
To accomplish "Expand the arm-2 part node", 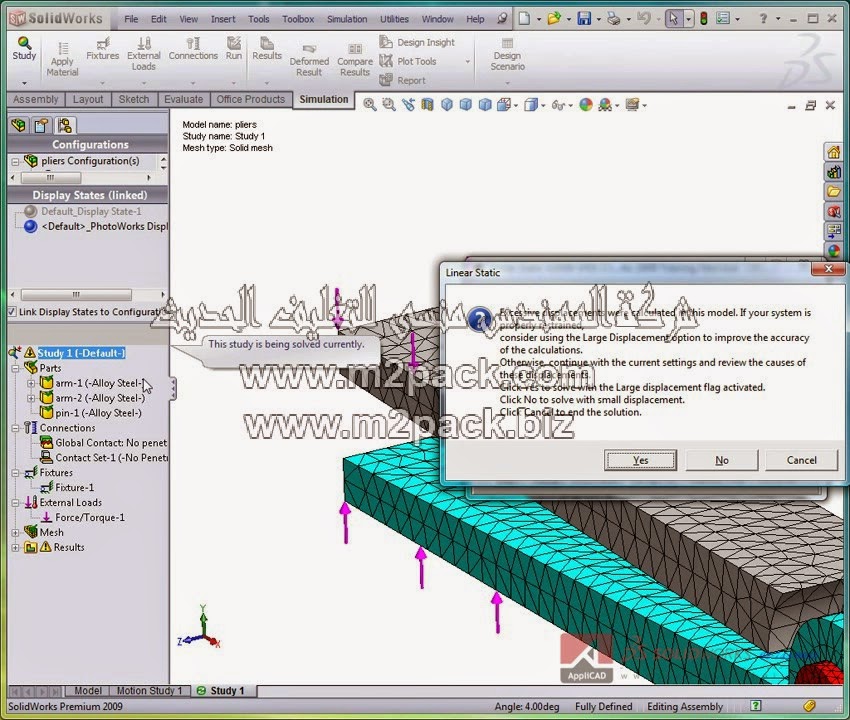I will tap(31, 398).
